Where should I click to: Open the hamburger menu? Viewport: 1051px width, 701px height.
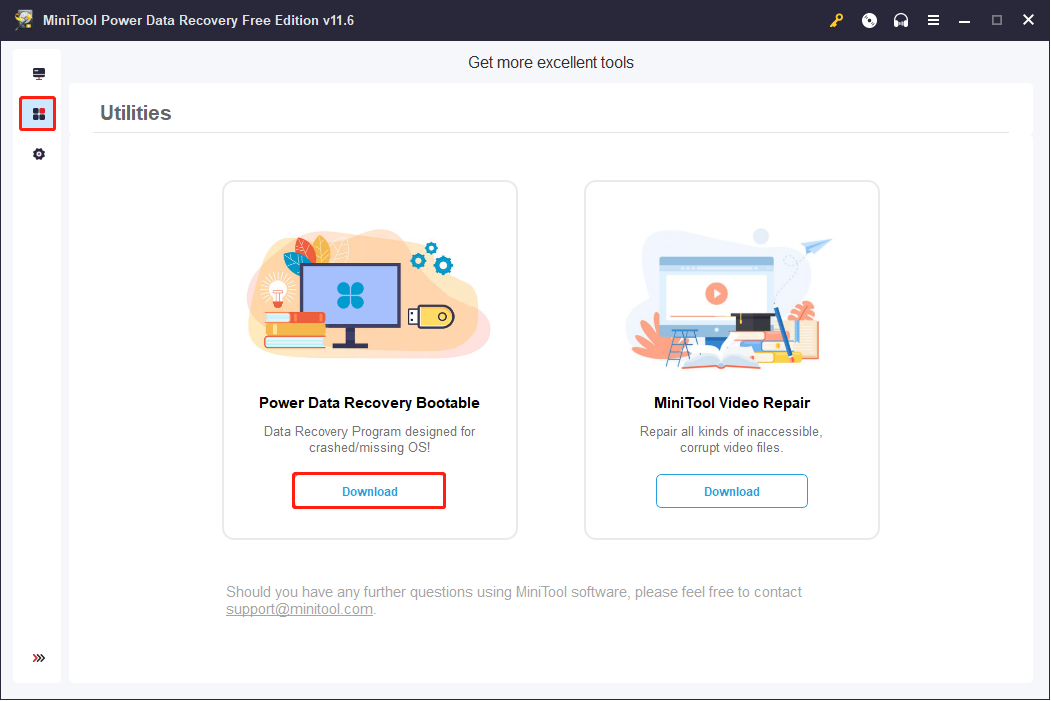933,20
